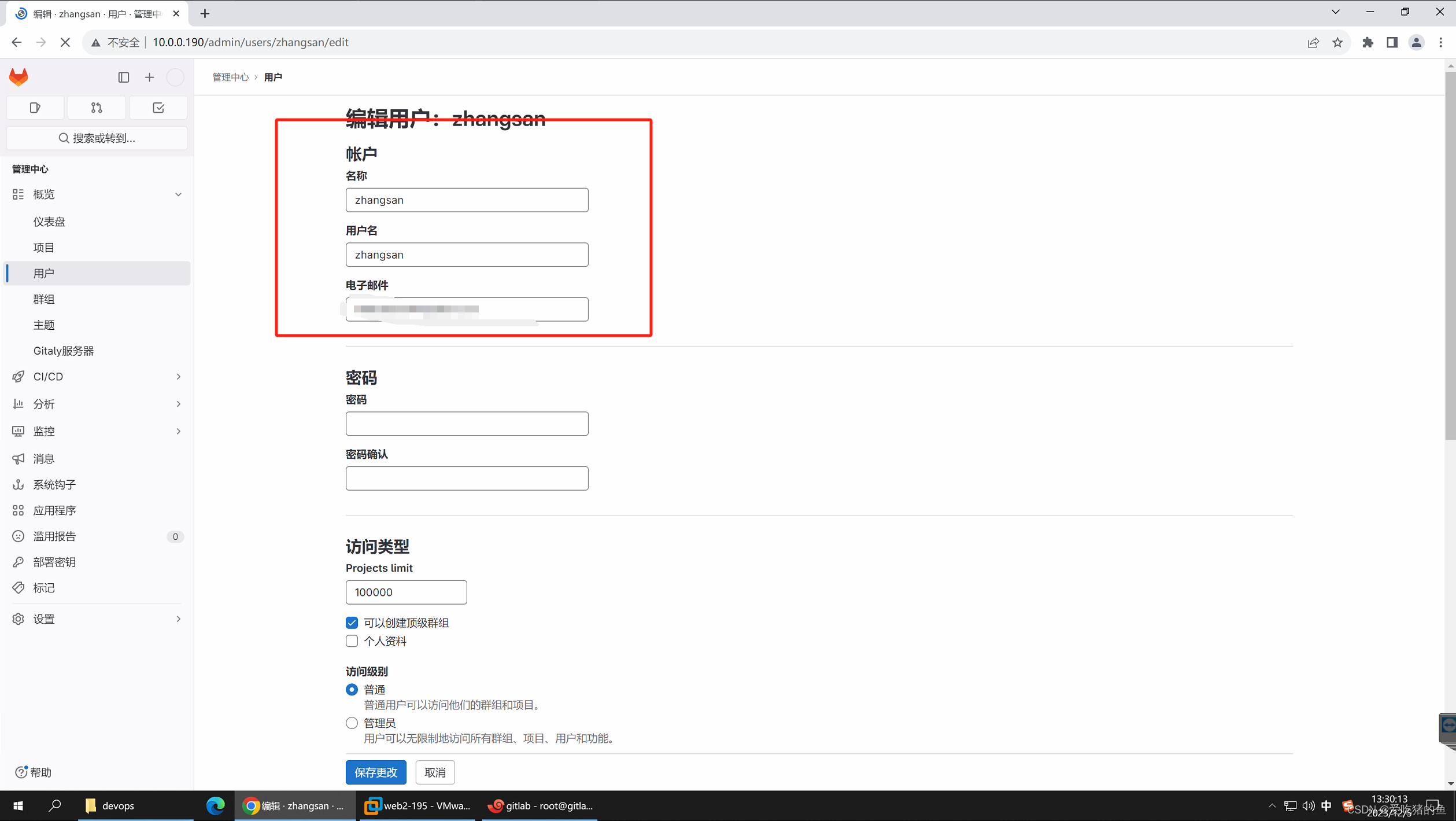Open Chrome three-dot menu
Viewport: 1456px width, 821px height.
[x=1441, y=42]
